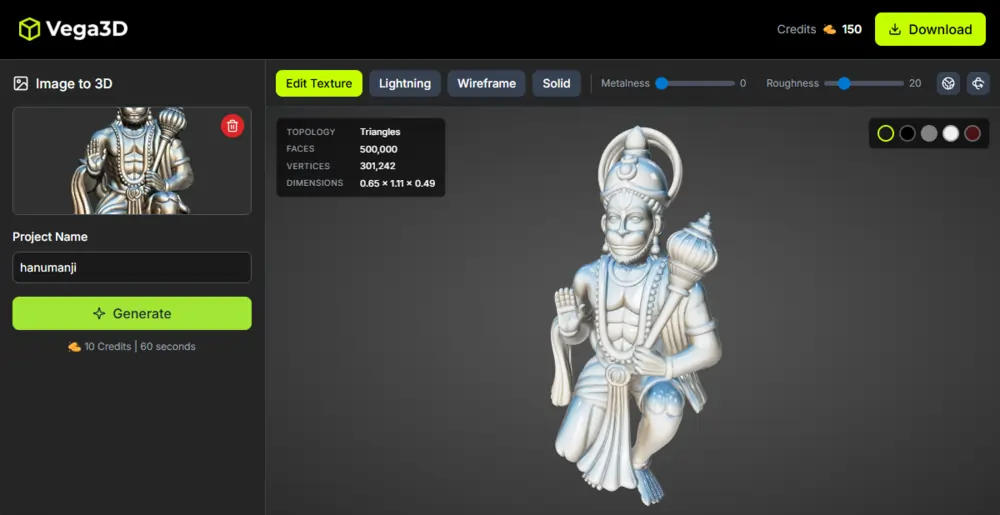The height and width of the screenshot is (515, 1000).
Task: Click the Roughness slider handle
Action: 844,83
